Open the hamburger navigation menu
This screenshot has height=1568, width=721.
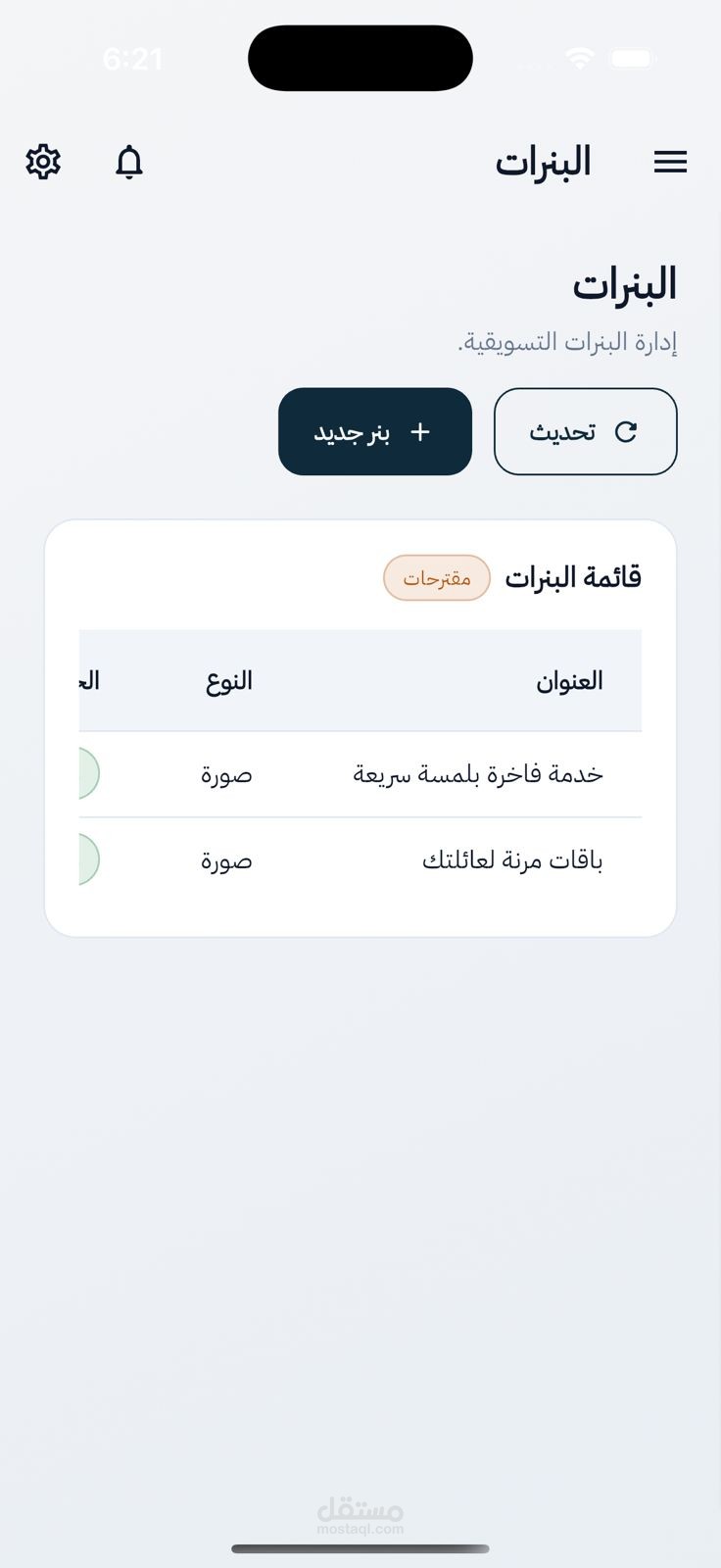click(x=670, y=162)
